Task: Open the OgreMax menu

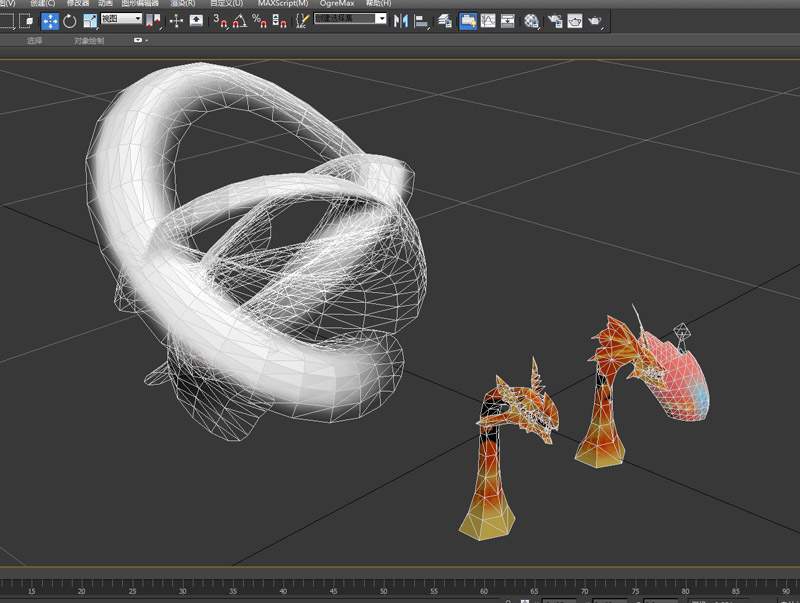Action: coord(337,4)
